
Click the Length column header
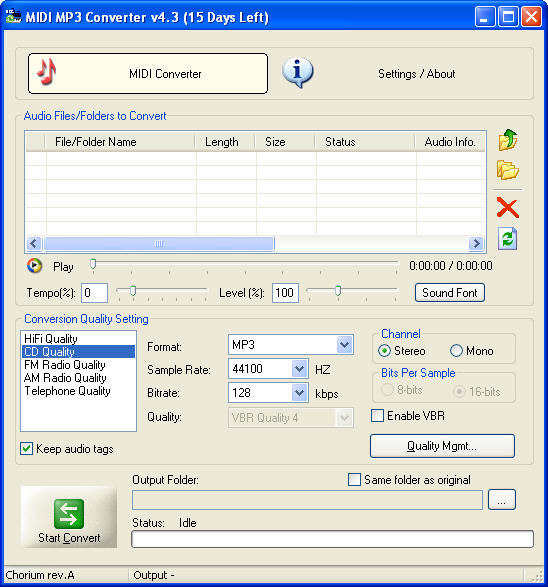pyautogui.click(x=226, y=142)
